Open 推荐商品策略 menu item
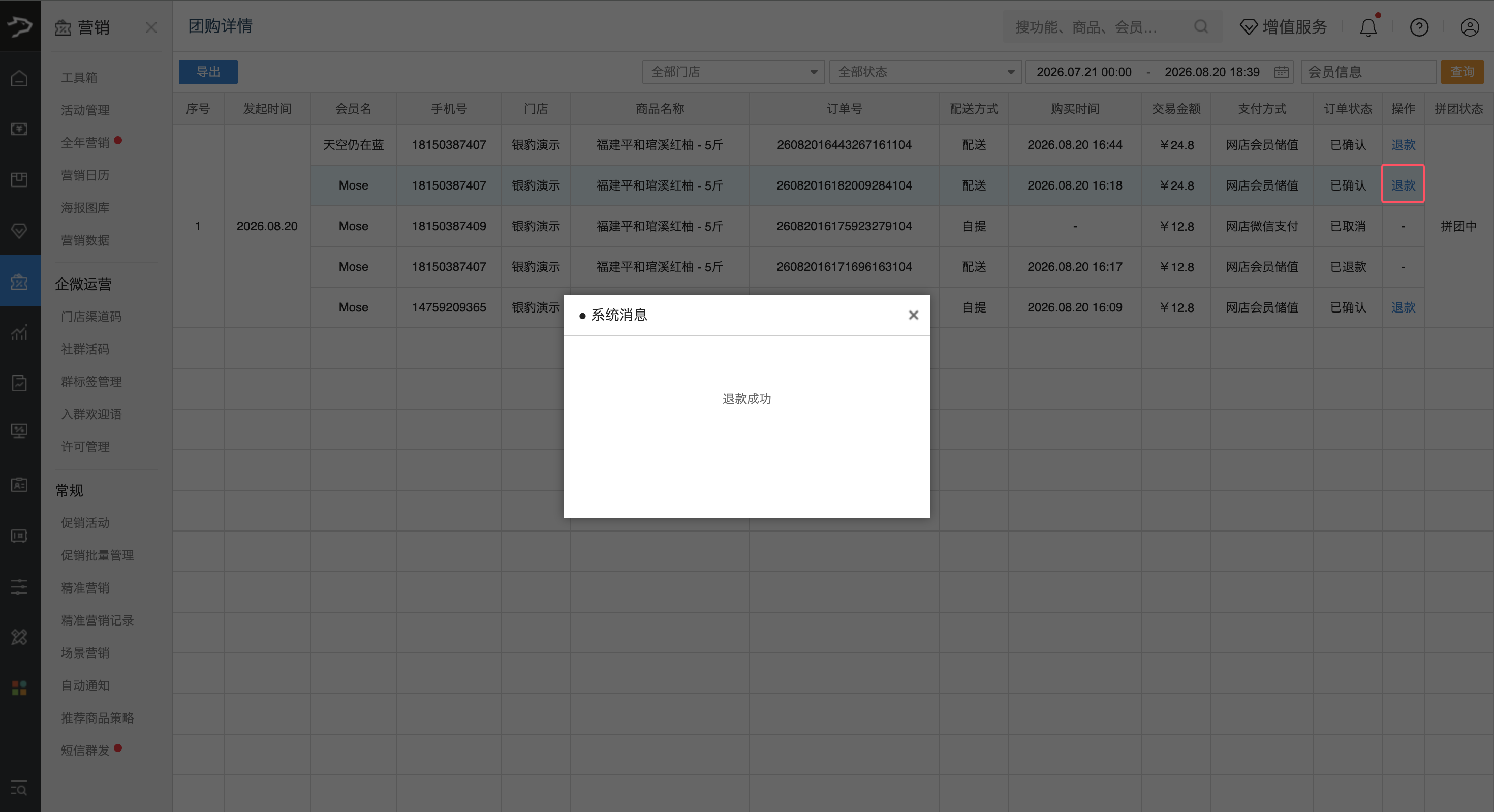The image size is (1494, 812). 98,718
